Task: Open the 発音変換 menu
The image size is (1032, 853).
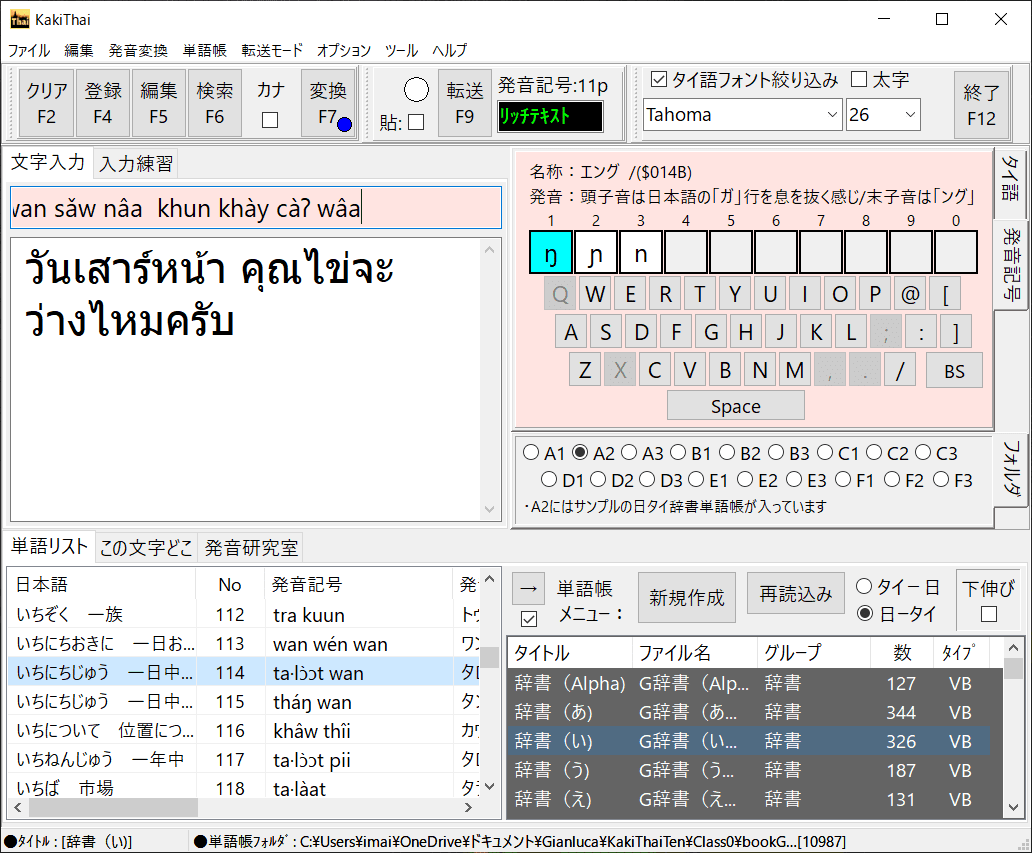Action: click(x=138, y=50)
